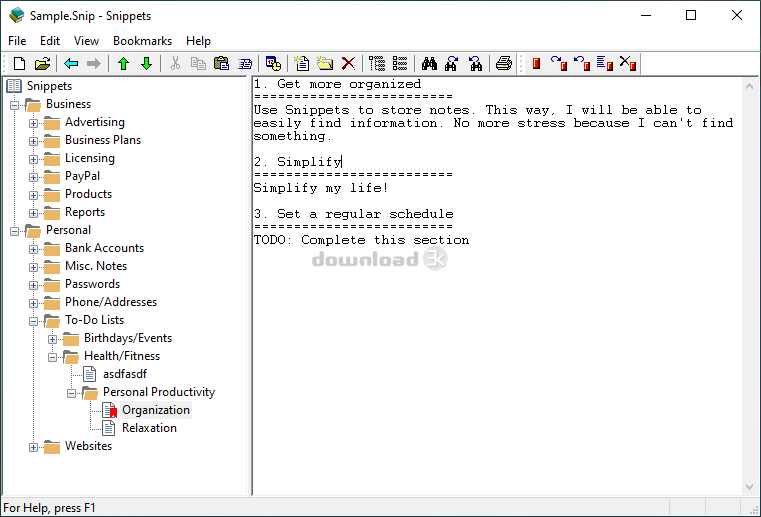Image resolution: width=761 pixels, height=517 pixels.
Task: Jump to previous bookmark icon
Action: pyautogui.click(x=582, y=64)
